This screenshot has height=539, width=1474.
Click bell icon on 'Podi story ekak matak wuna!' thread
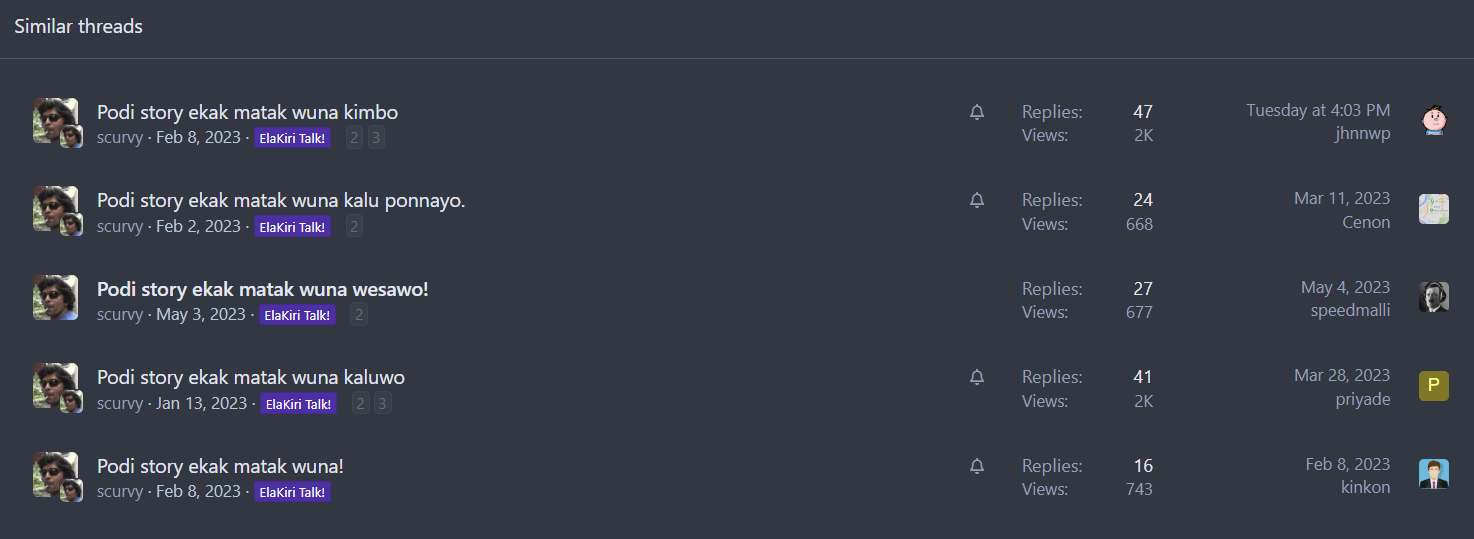click(977, 466)
